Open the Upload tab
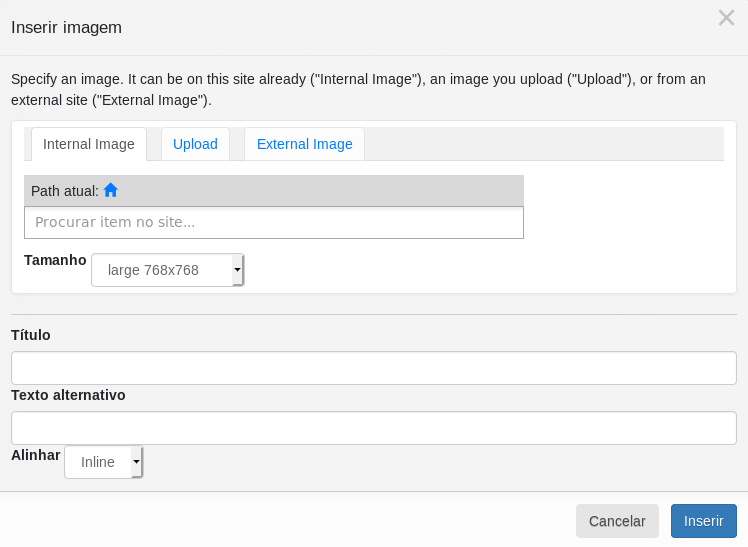This screenshot has width=748, height=547. point(195,144)
